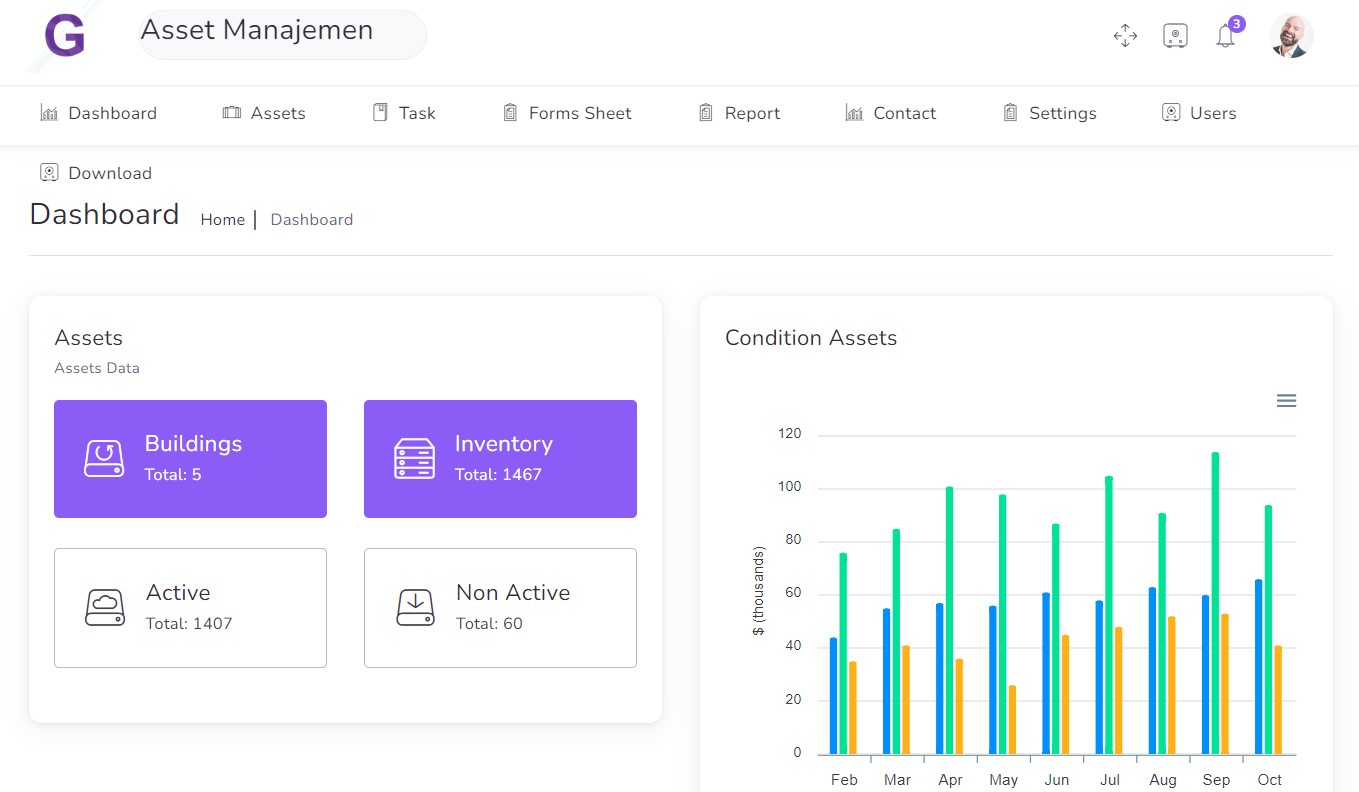Open the Users menu item
1359x792 pixels.
(1199, 113)
